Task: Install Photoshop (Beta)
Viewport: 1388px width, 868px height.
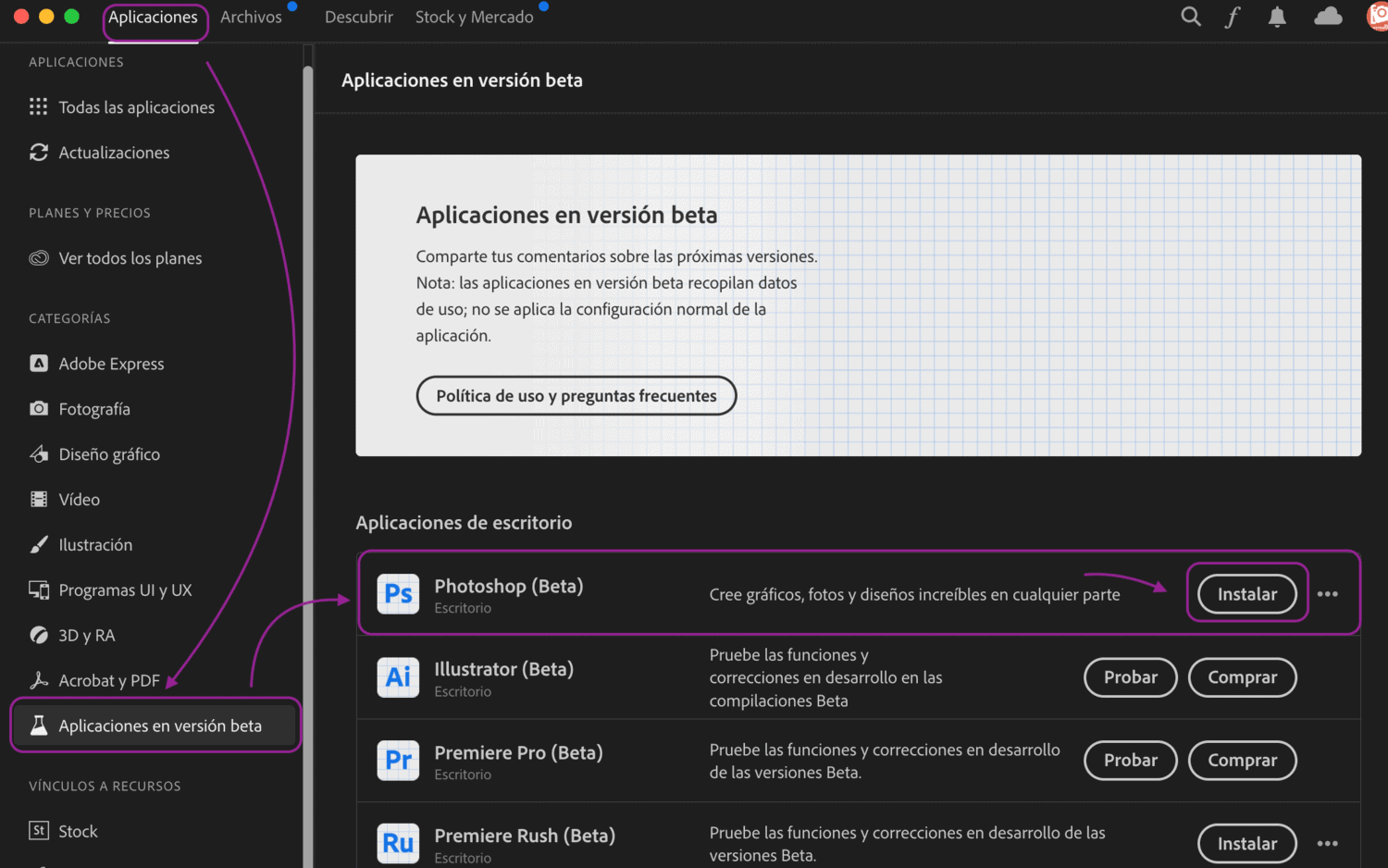Action: click(x=1247, y=594)
